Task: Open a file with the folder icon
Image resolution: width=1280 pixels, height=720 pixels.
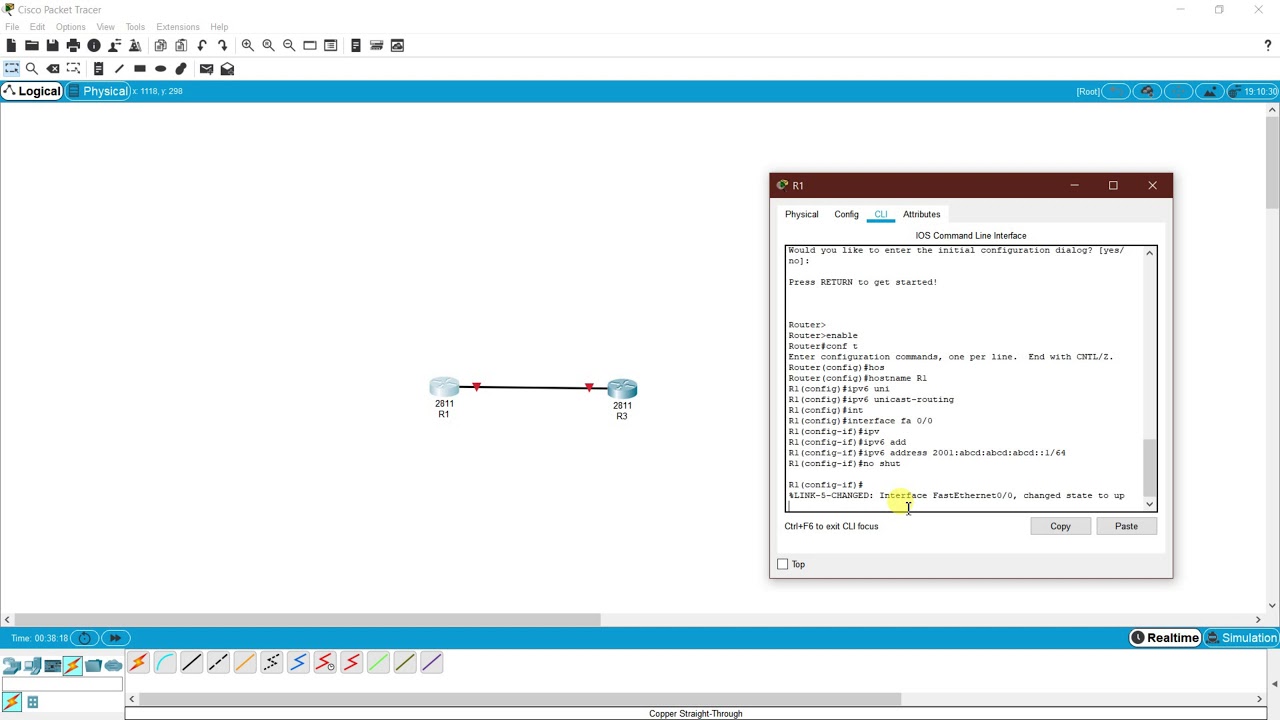Action: (x=32, y=45)
